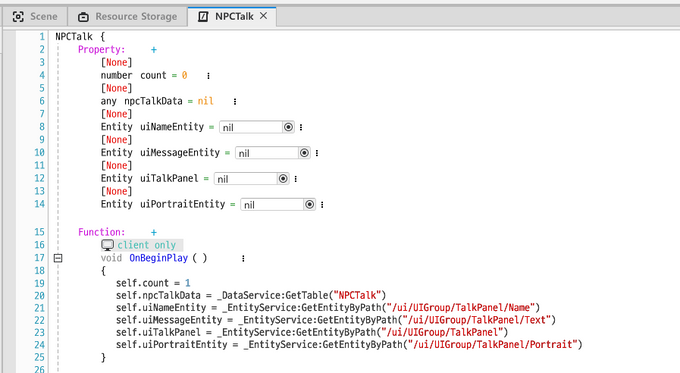680x373 pixels.
Task: Place cursor on self.count = 1 line
Action: click(x=153, y=283)
